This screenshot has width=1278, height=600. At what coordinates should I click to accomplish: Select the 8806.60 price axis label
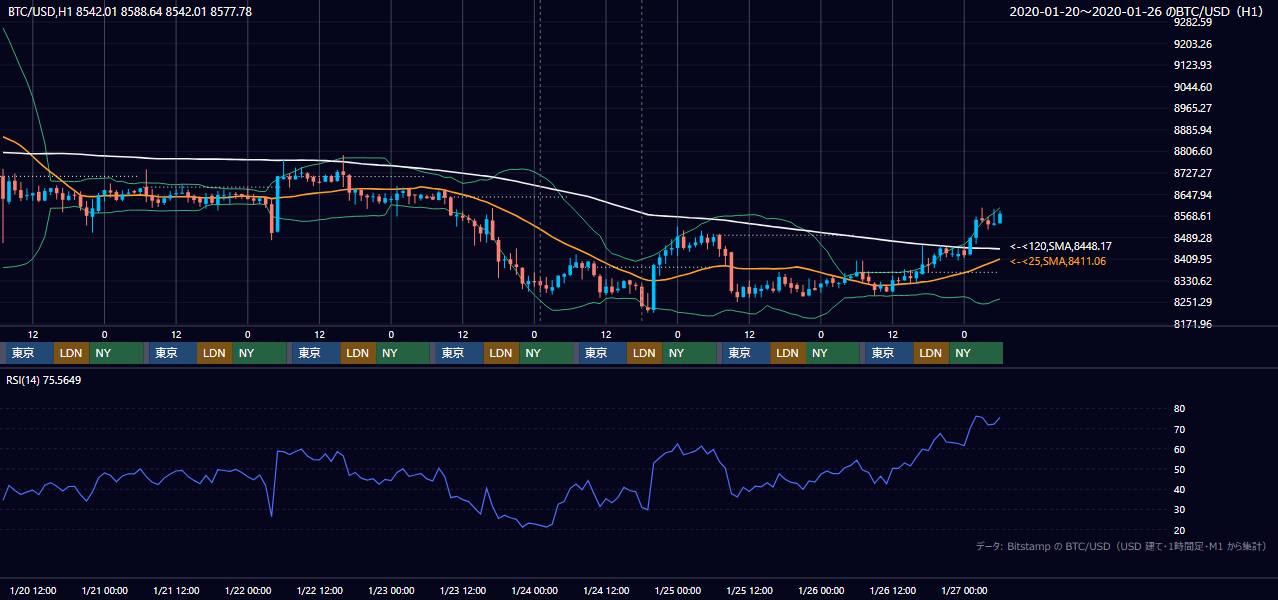(x=1193, y=151)
